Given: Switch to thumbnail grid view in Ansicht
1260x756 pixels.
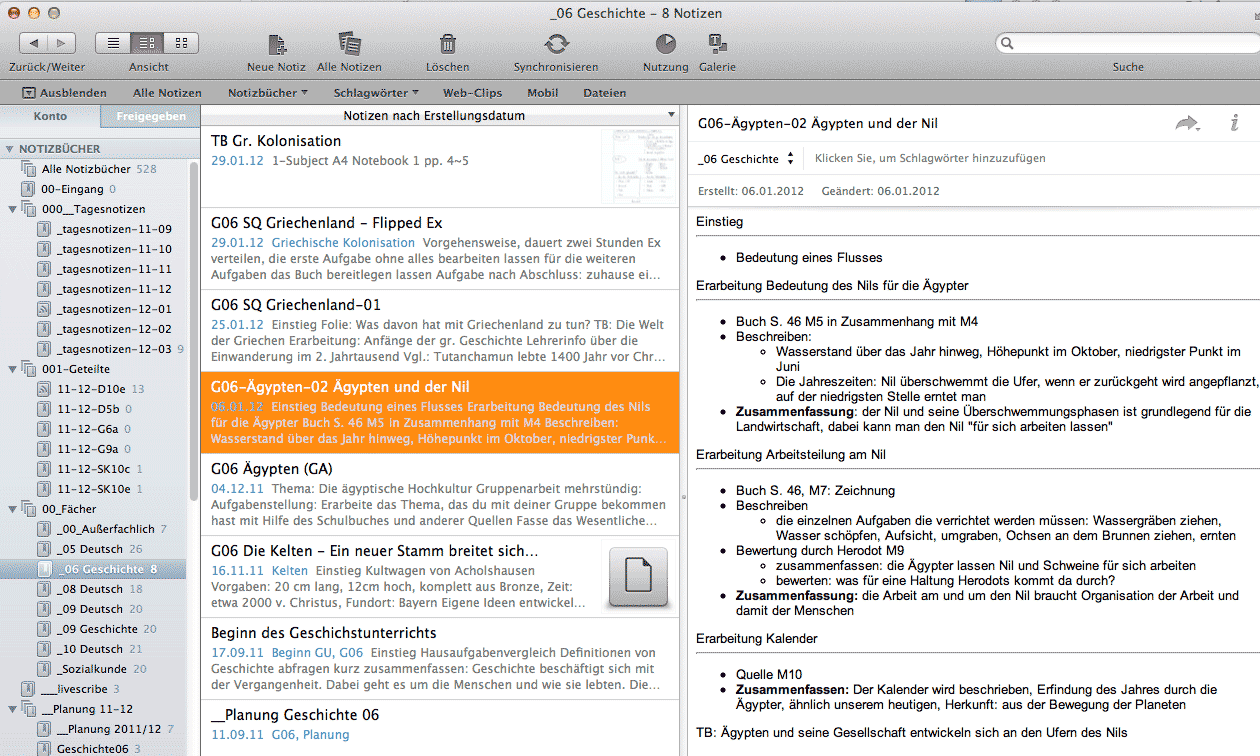Looking at the screenshot, I should (181, 43).
